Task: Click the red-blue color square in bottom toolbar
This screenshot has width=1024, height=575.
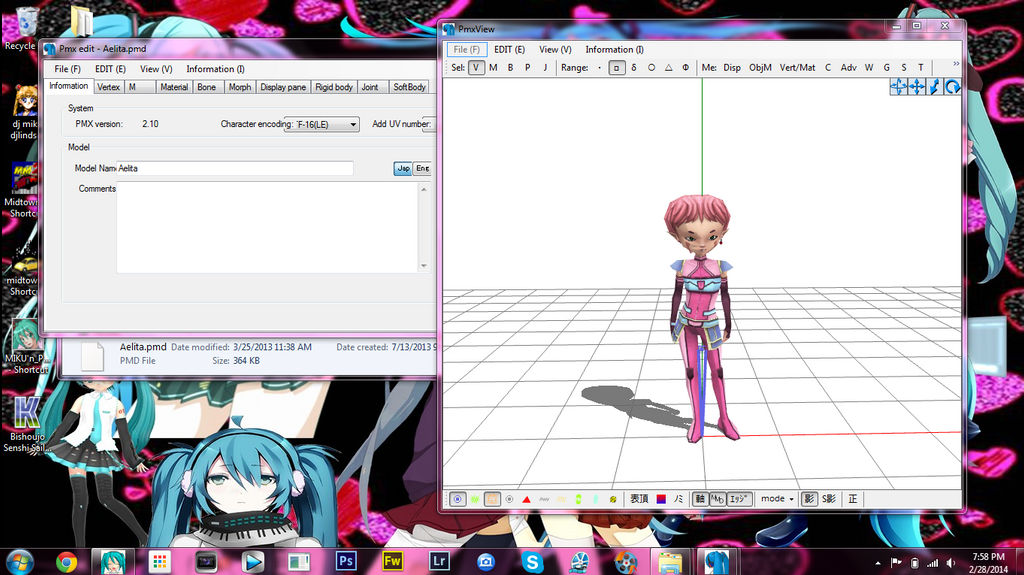Action: click(661, 499)
